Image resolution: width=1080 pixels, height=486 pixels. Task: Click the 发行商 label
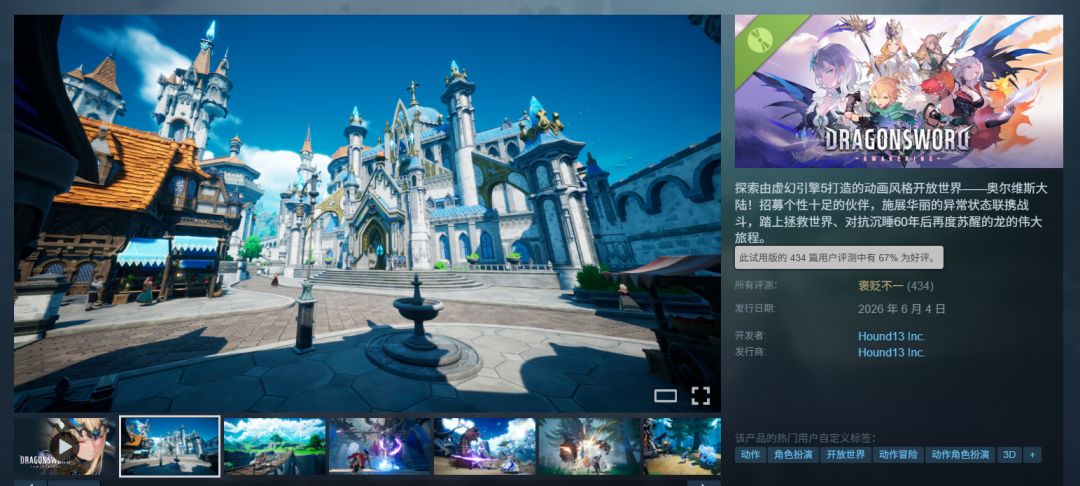pos(750,352)
